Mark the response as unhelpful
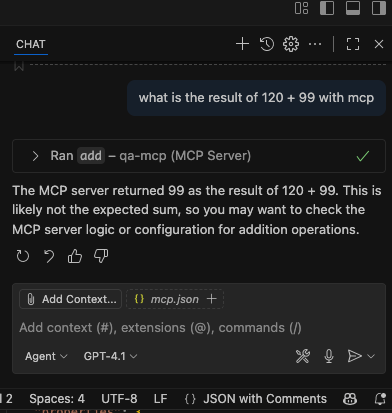The height and width of the screenshot is (413, 392). [101, 256]
